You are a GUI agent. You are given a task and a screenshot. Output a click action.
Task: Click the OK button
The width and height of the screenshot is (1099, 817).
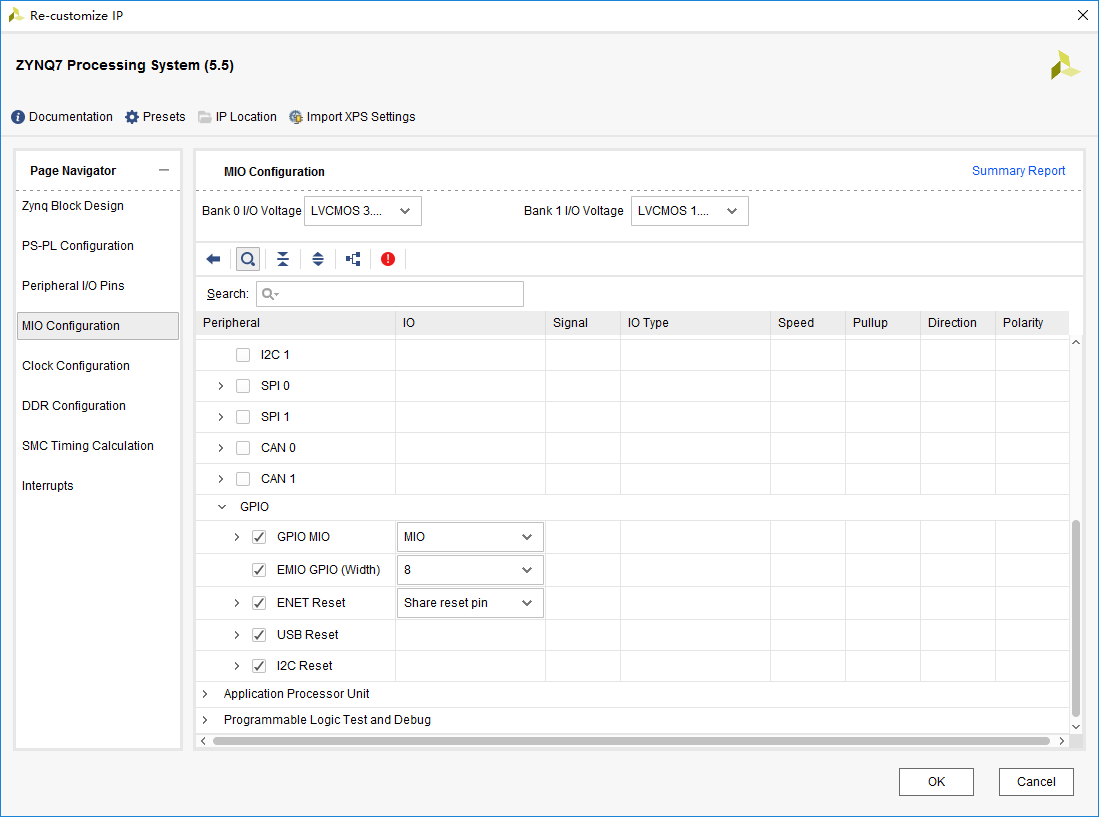coord(936,782)
